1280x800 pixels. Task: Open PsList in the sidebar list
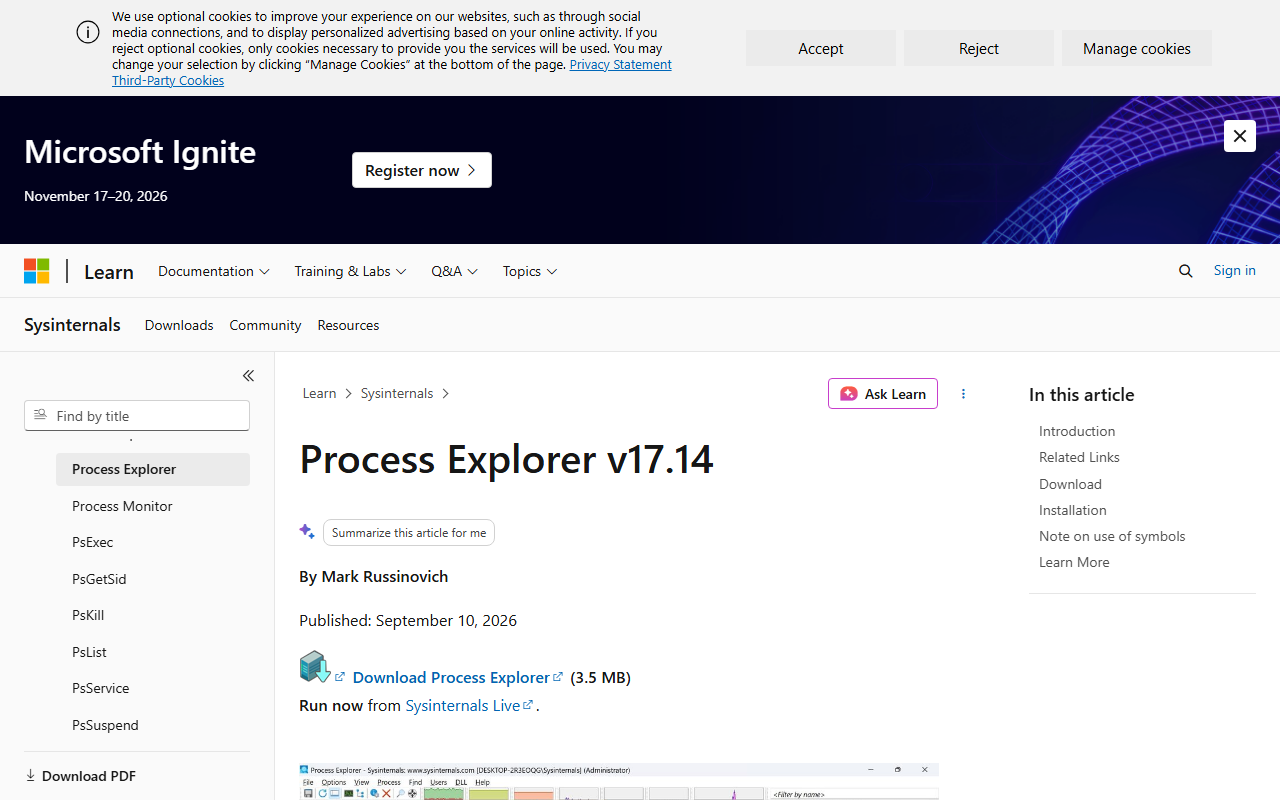point(153,652)
